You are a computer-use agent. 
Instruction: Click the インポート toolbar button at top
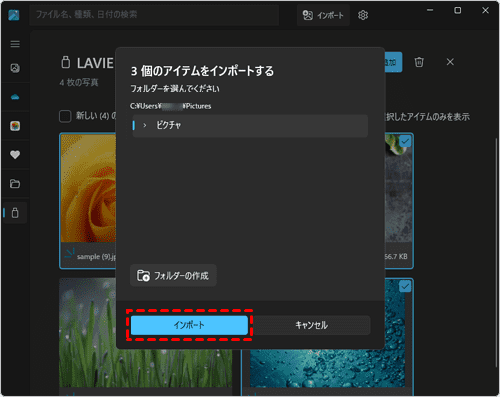(323, 15)
